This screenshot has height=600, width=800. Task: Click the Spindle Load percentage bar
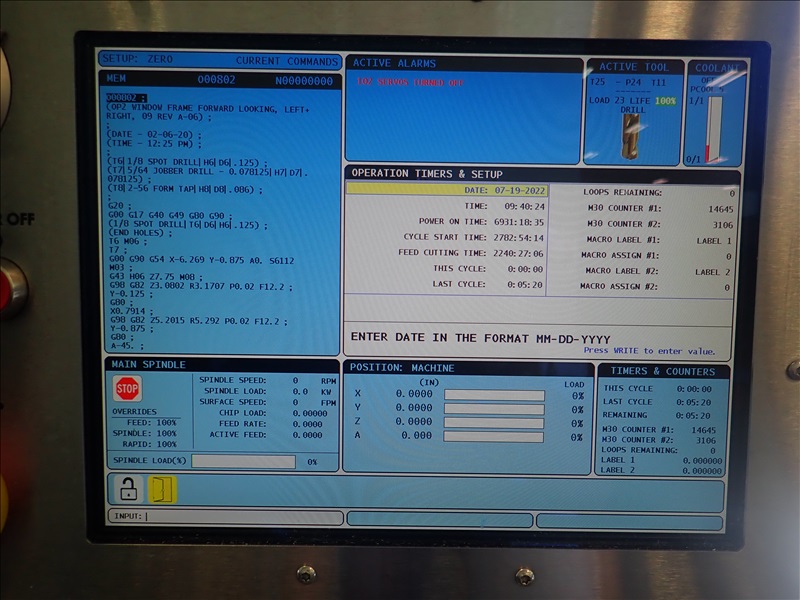point(243,462)
